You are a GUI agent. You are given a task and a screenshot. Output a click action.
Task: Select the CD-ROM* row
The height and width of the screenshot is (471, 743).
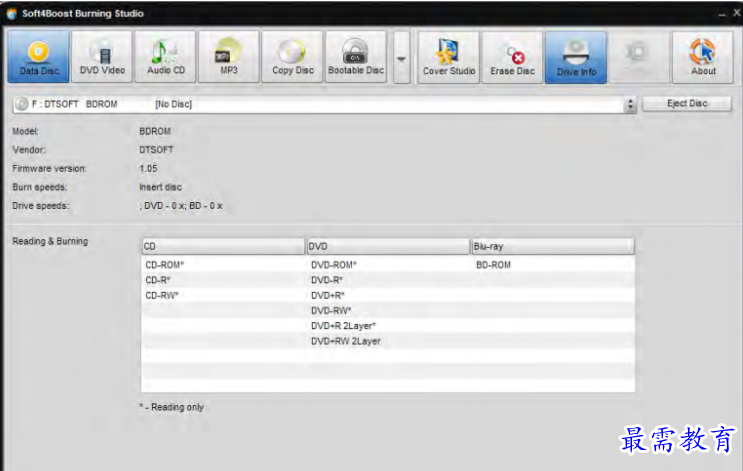coord(164,265)
